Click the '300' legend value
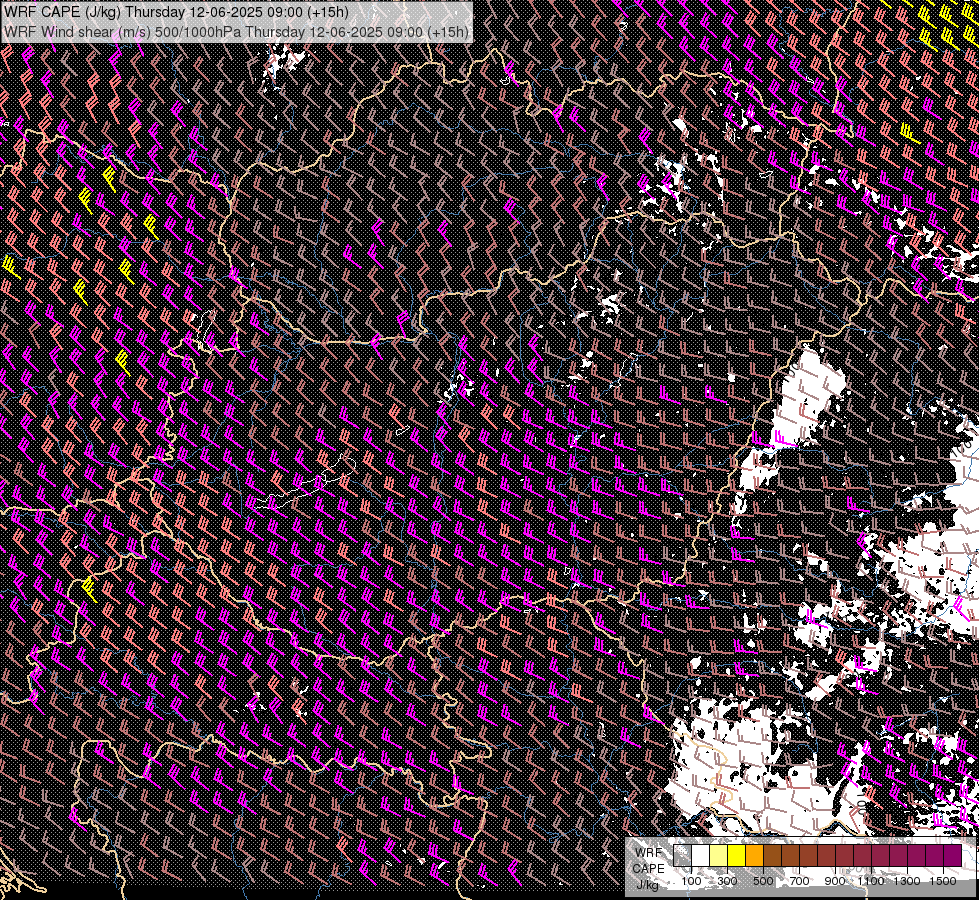 coord(727,881)
